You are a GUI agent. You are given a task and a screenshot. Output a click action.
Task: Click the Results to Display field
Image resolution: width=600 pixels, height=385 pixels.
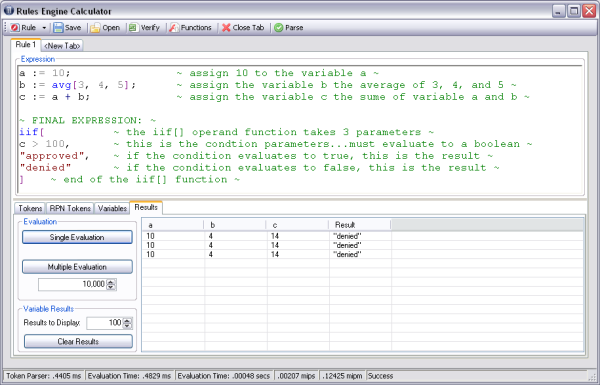coord(104,323)
